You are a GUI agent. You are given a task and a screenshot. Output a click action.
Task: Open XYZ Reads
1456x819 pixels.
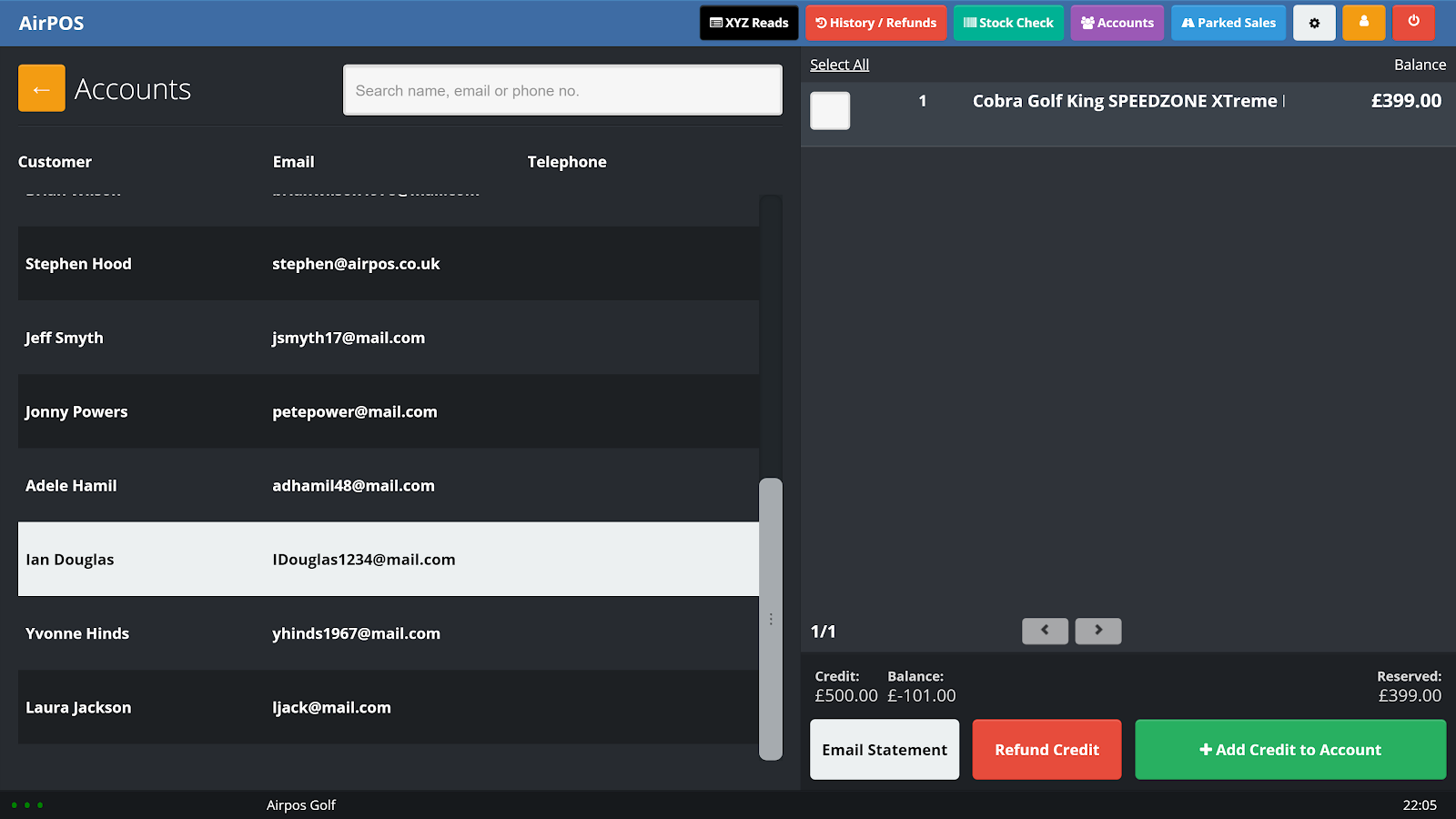coord(749,23)
